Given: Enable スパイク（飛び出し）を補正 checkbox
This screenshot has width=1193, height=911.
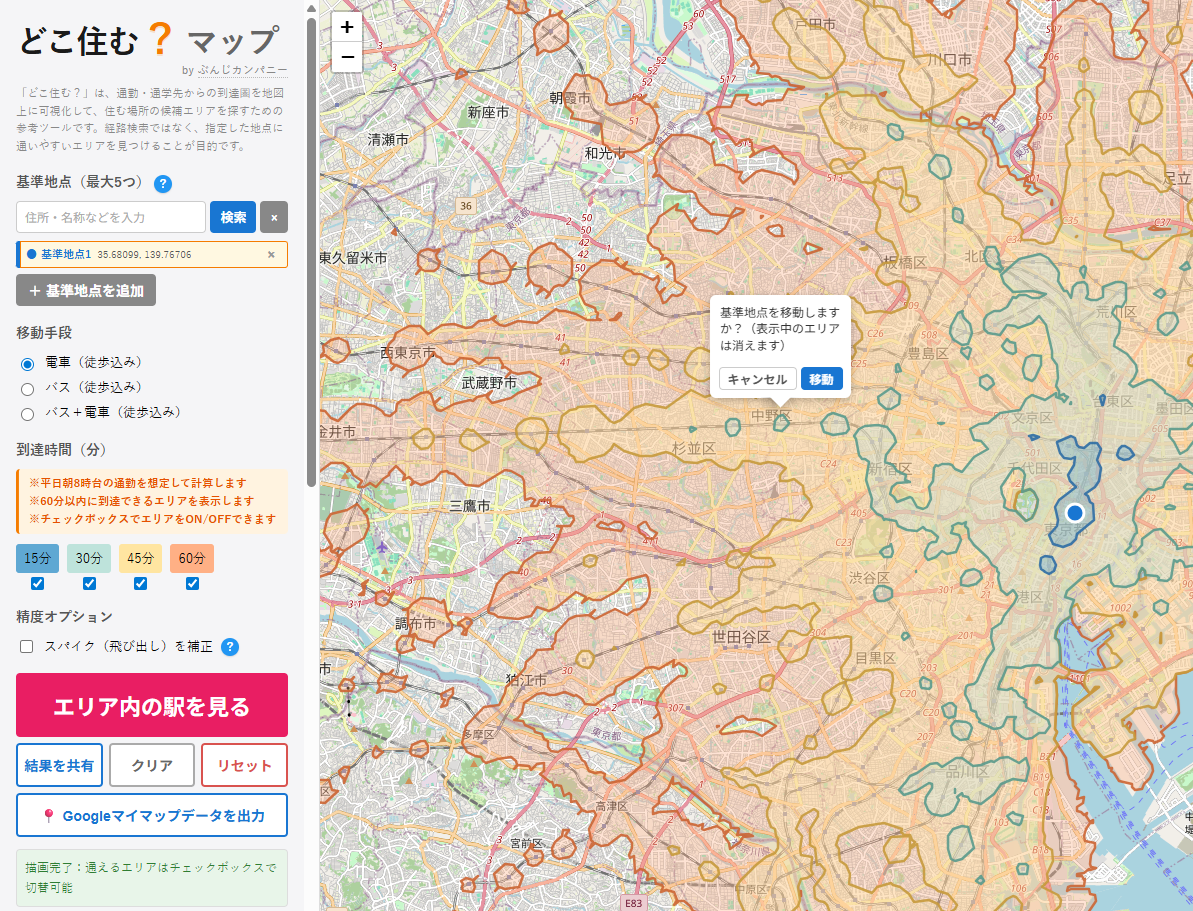Looking at the screenshot, I should tap(27, 646).
